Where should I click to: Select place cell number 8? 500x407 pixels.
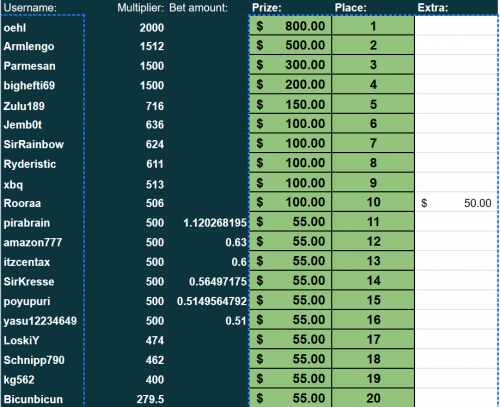click(x=373, y=163)
